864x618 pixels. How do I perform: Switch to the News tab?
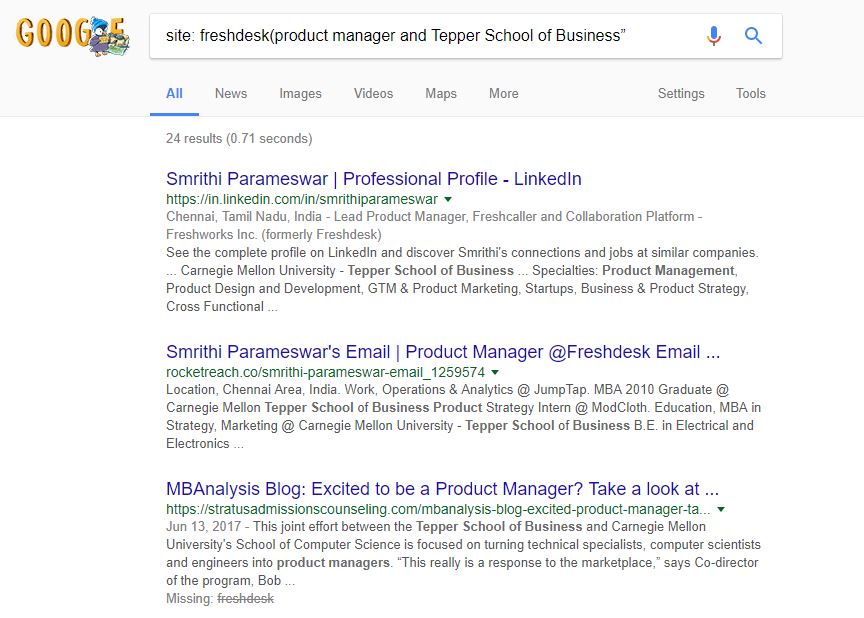pos(231,94)
